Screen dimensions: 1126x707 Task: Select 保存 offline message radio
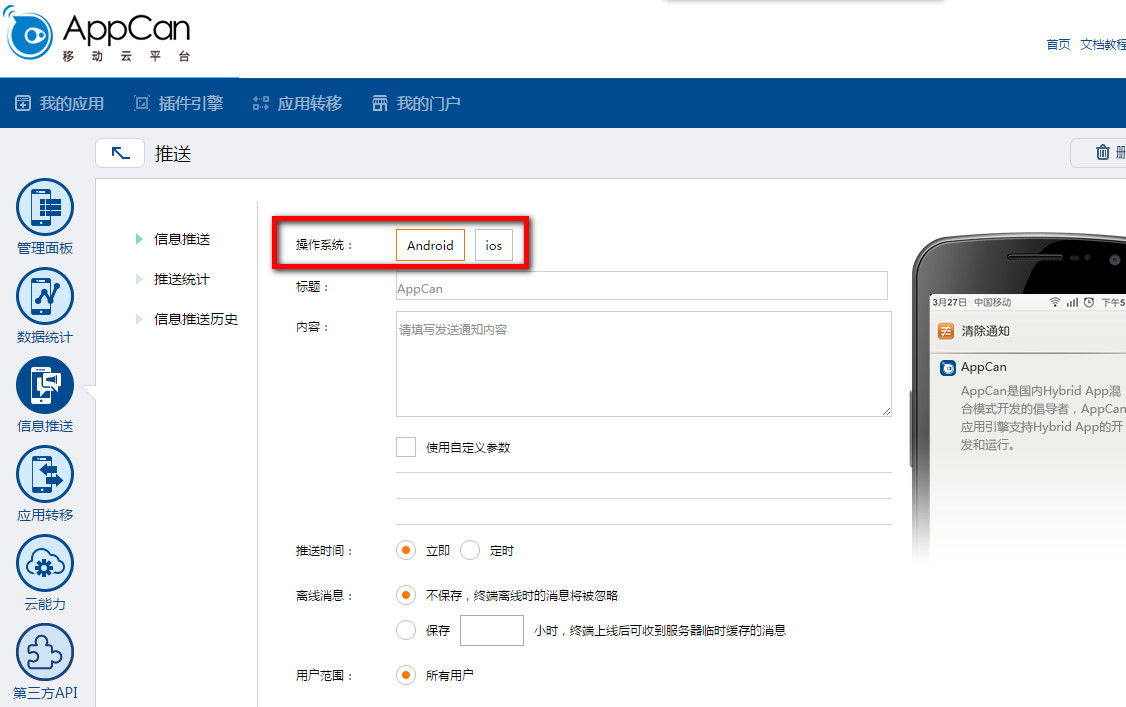point(406,630)
